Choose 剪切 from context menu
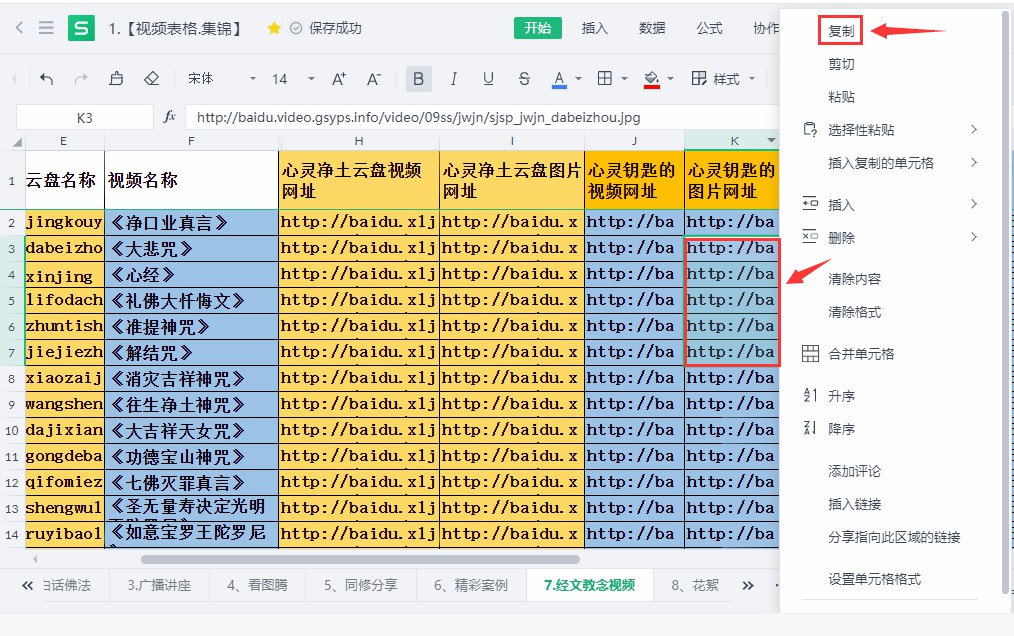 (841, 64)
